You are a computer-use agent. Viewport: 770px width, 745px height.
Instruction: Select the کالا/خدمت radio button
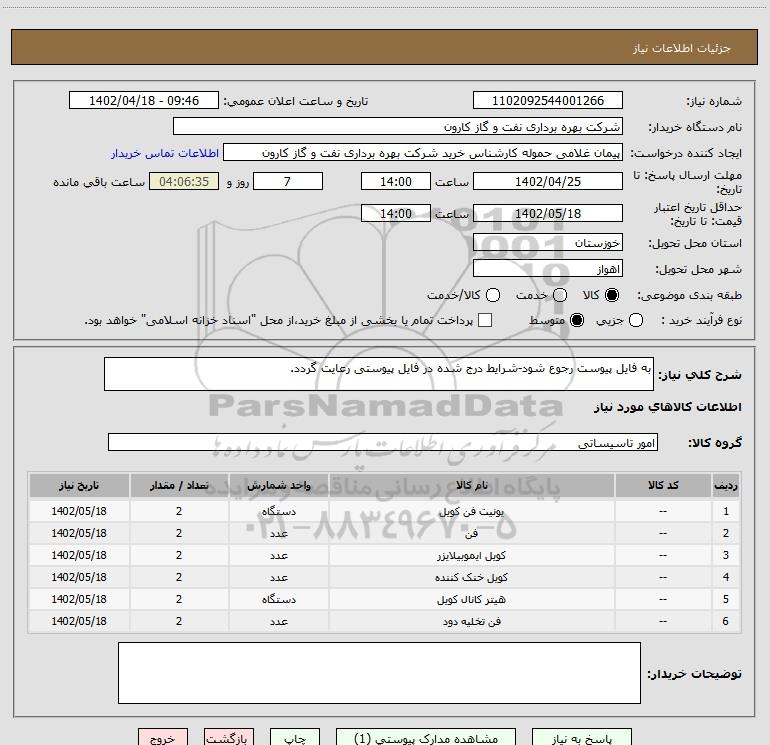pyautogui.click(x=493, y=295)
